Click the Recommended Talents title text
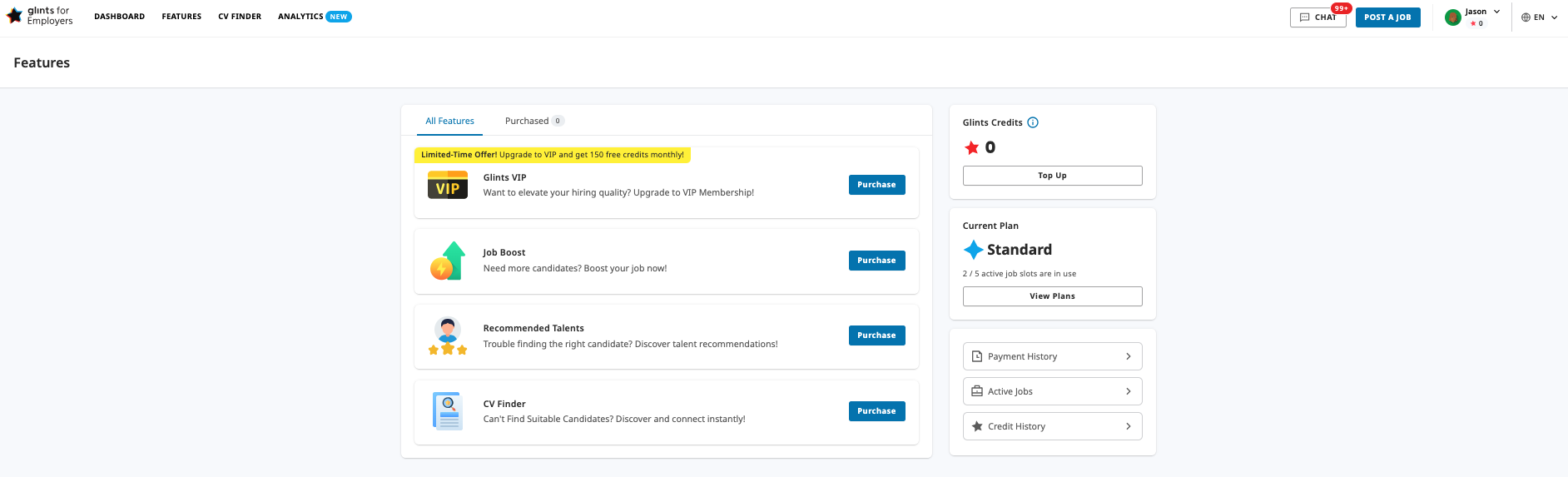 point(533,328)
